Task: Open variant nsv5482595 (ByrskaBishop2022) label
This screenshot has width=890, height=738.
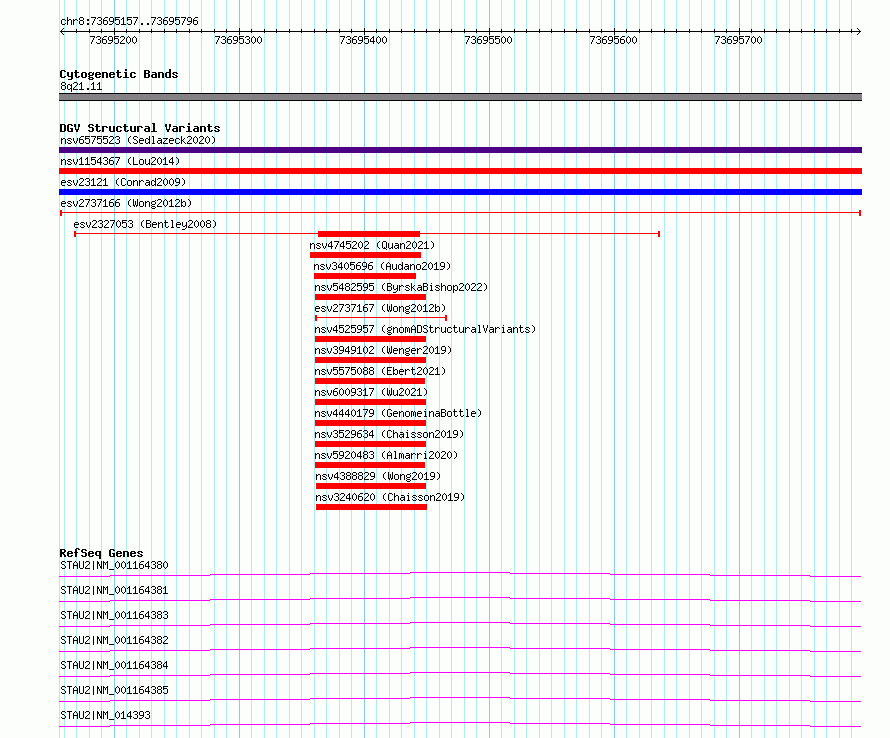Action: coord(401,287)
